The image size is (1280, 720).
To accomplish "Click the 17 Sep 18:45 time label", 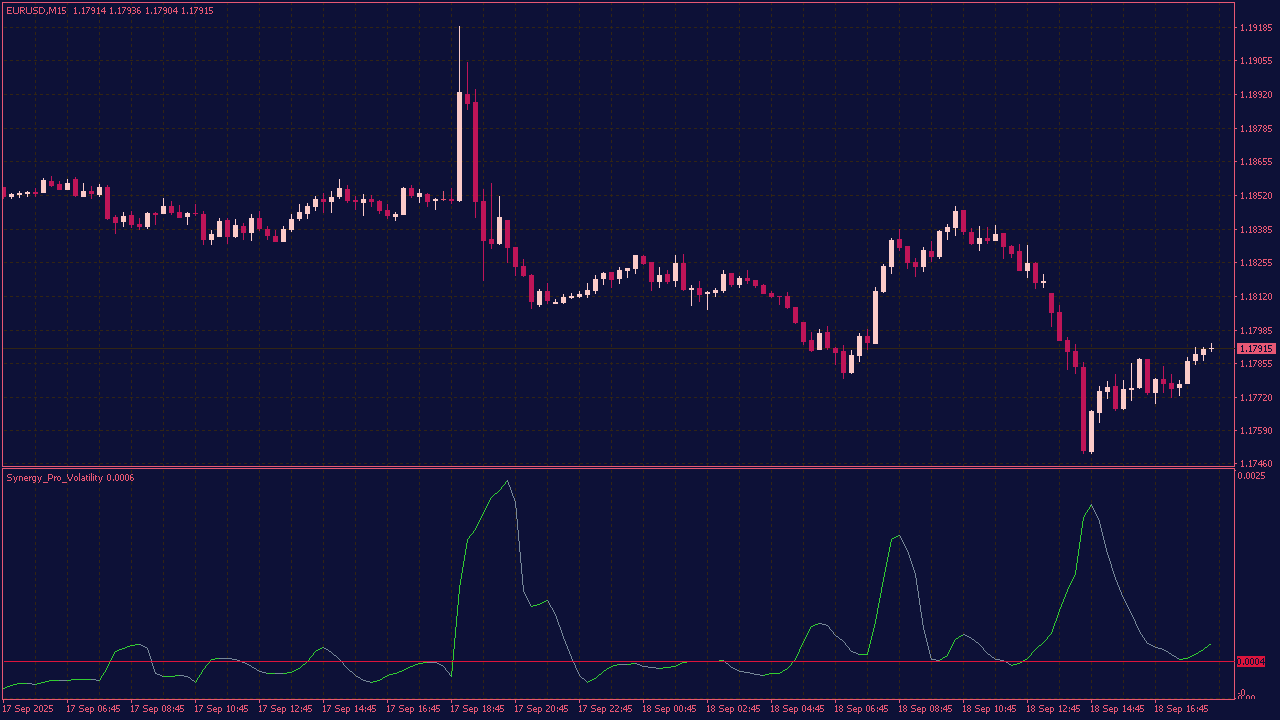I will [x=478, y=709].
